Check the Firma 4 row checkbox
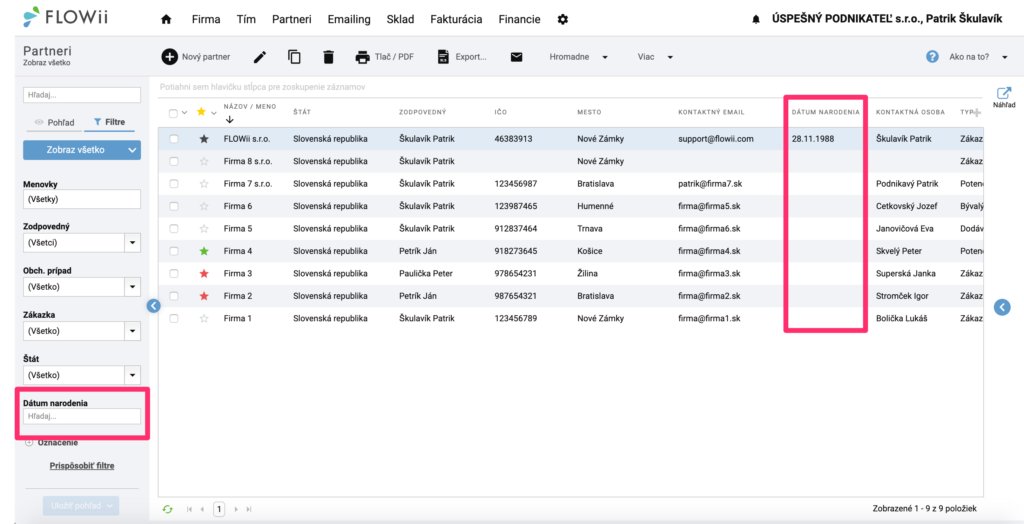Screen dimensions: 1024x524 tap(174, 251)
